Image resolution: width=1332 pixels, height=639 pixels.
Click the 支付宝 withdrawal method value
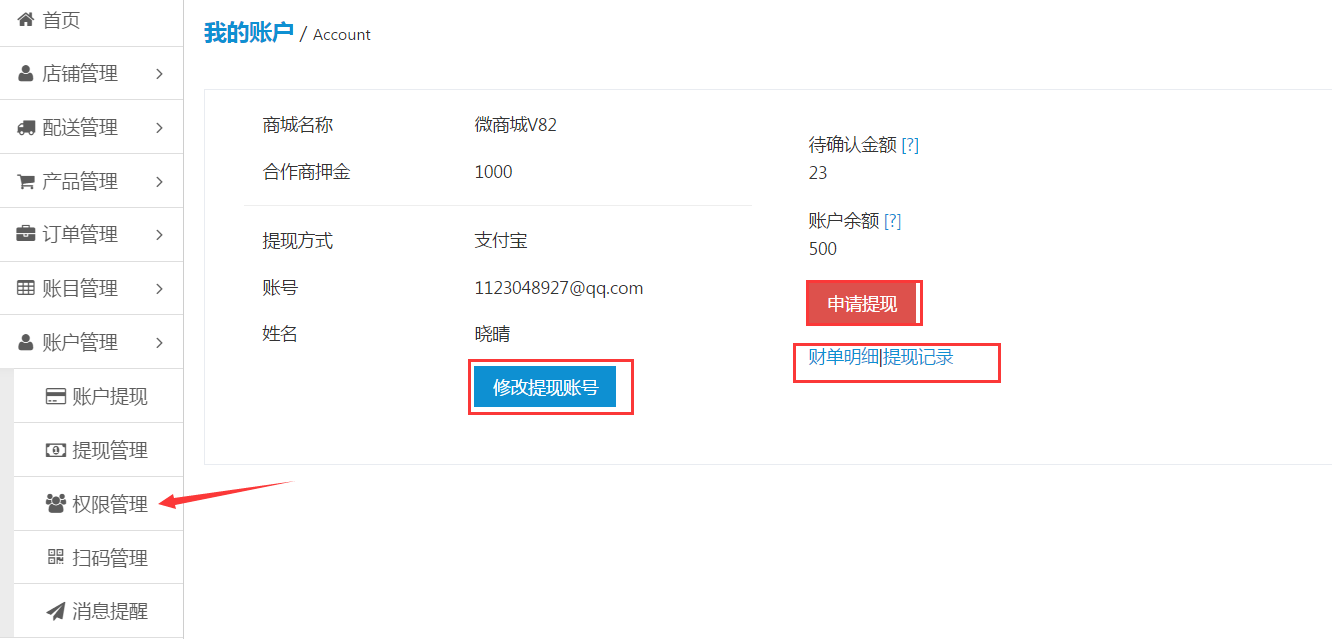coord(501,241)
